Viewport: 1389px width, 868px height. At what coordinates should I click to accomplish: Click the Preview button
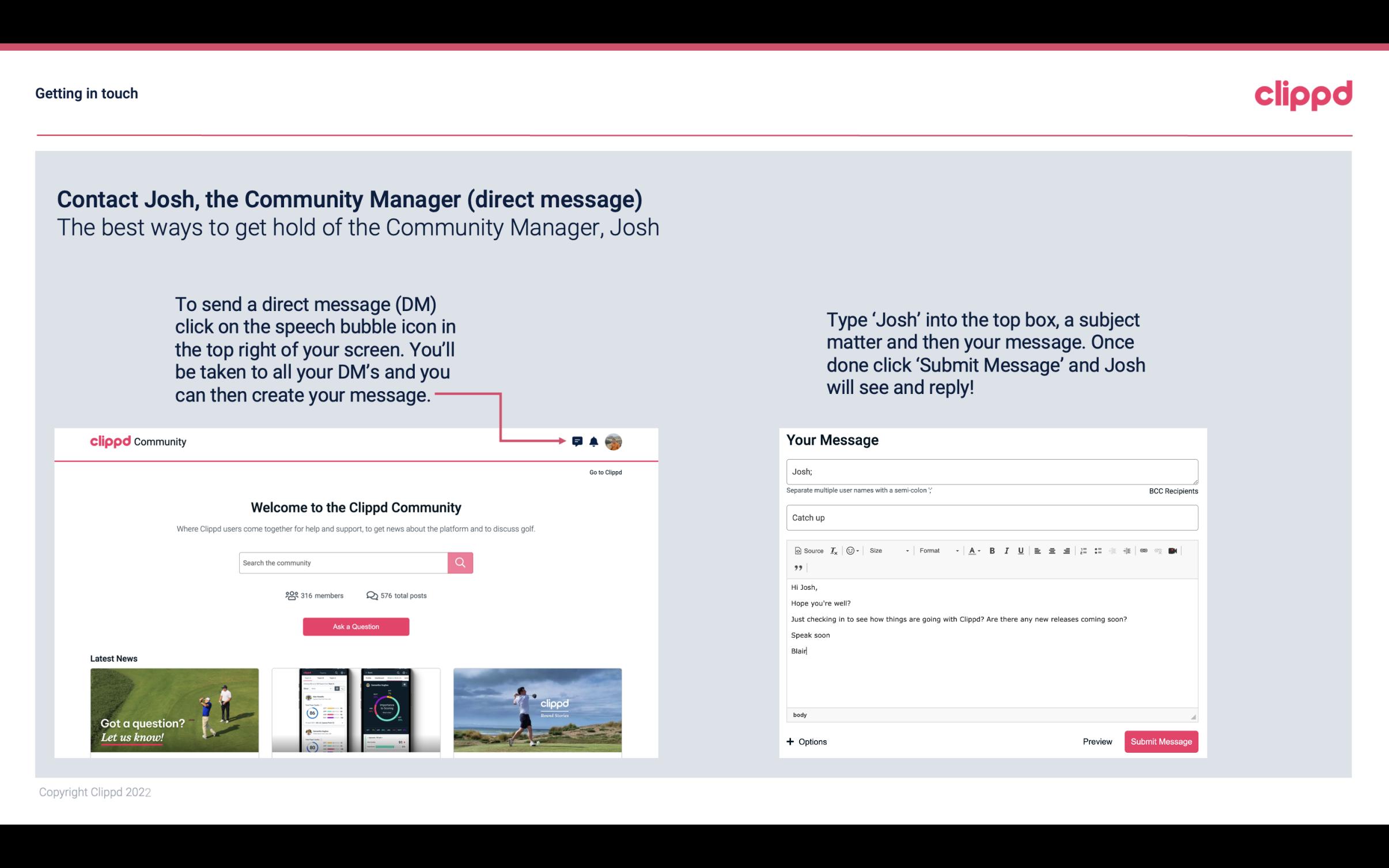coord(1097,741)
